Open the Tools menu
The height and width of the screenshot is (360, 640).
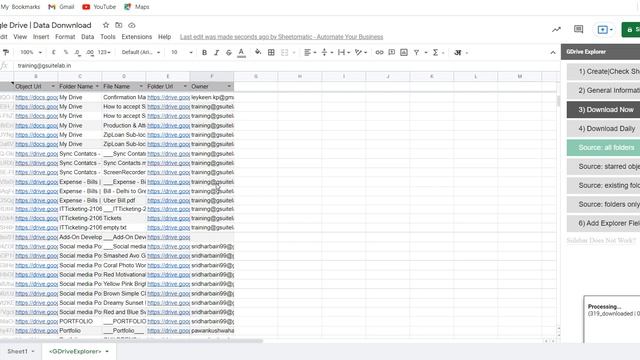108,37
